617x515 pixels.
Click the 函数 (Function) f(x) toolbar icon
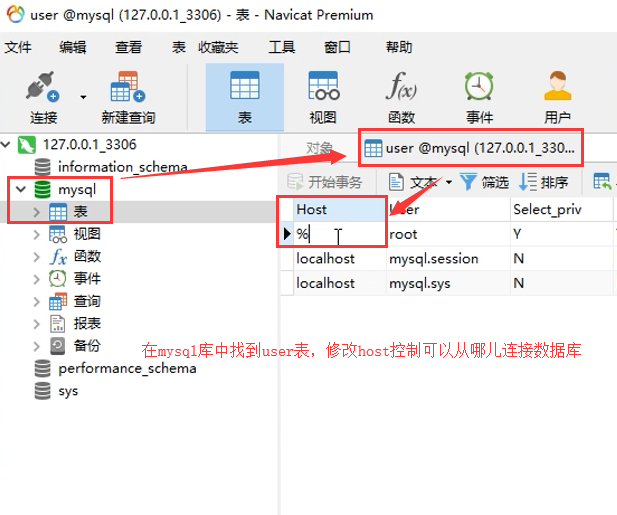[x=401, y=96]
